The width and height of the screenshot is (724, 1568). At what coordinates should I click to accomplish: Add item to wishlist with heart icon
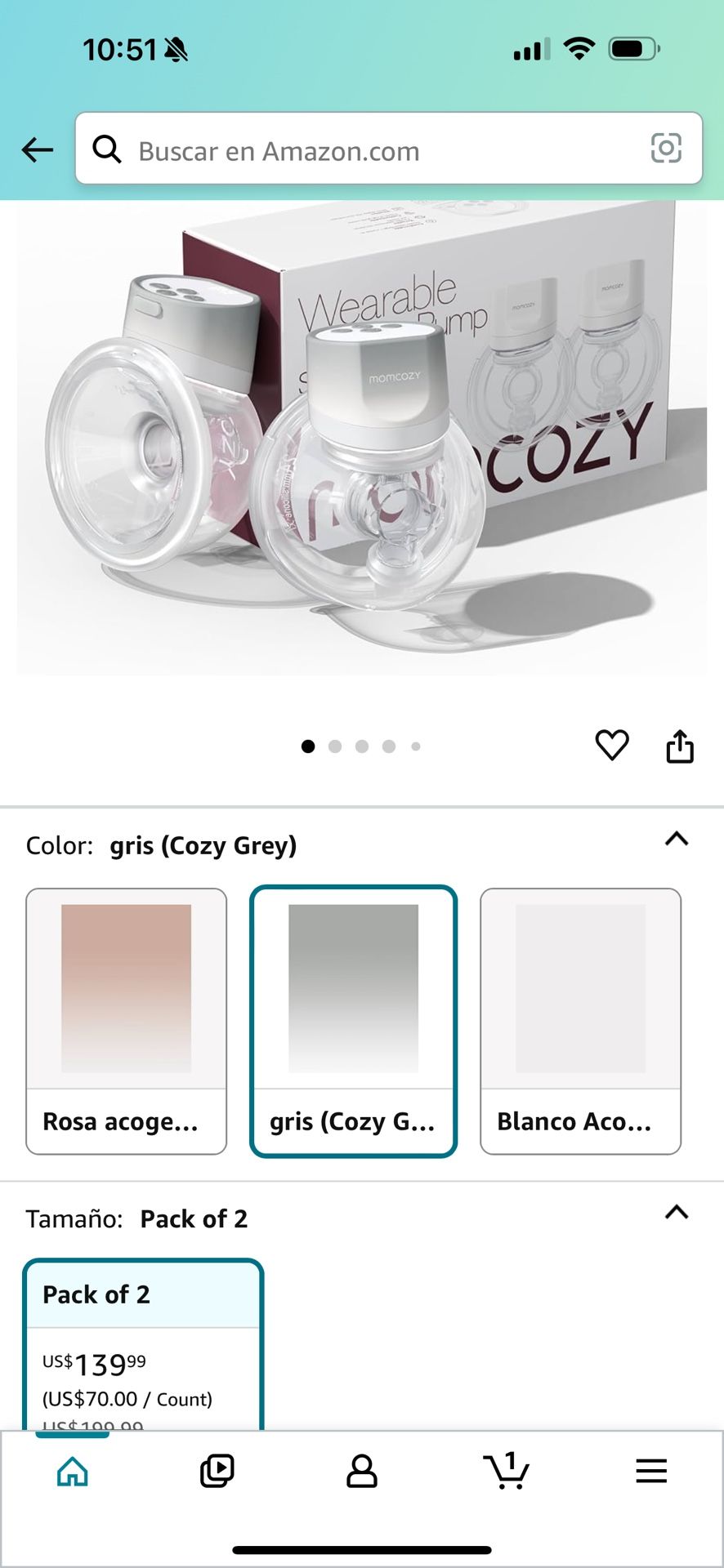611,745
